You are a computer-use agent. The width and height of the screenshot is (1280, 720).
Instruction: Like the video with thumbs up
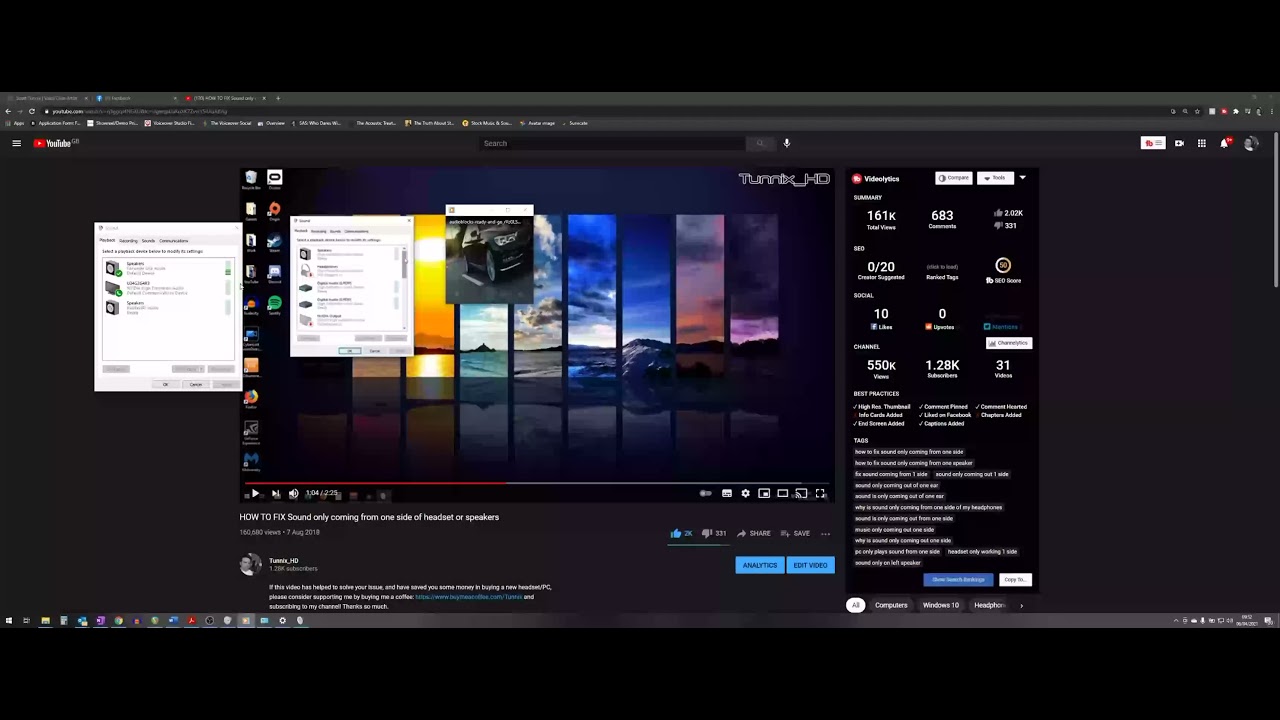click(681, 533)
